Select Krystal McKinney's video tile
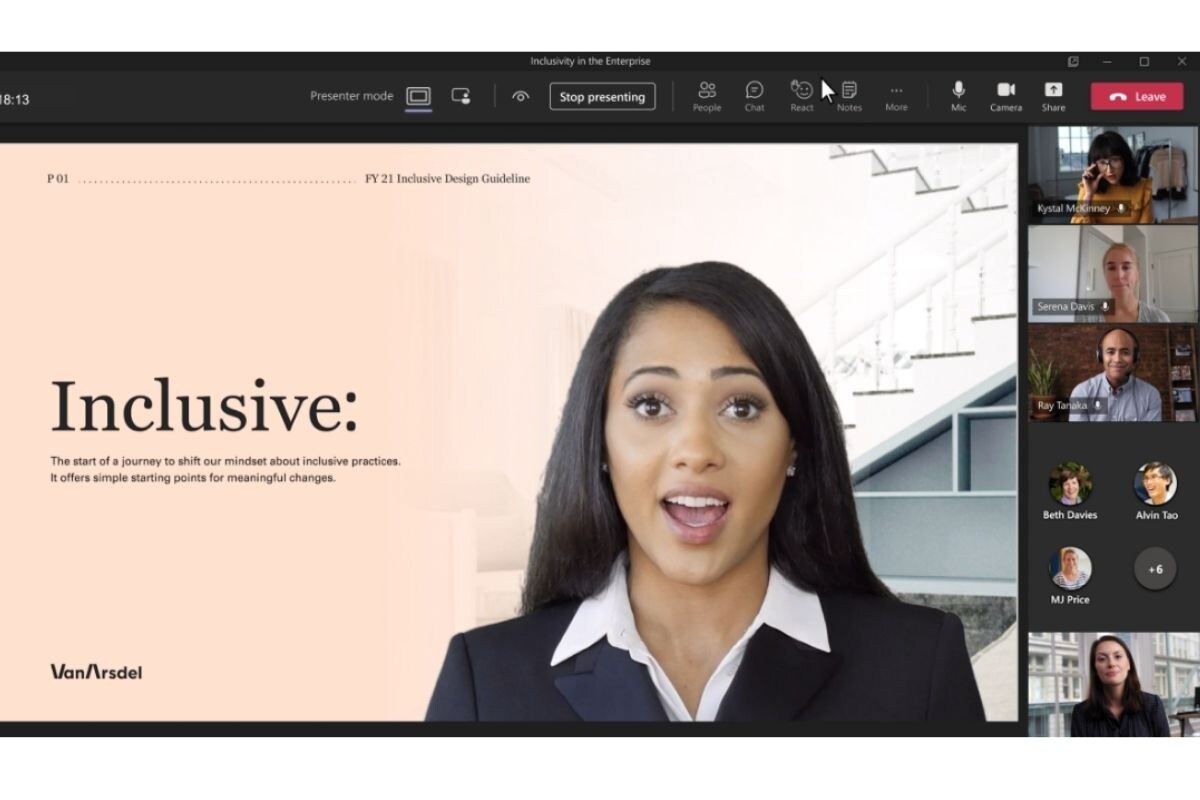Viewport: 1200px width, 800px height. pyautogui.click(x=1112, y=173)
